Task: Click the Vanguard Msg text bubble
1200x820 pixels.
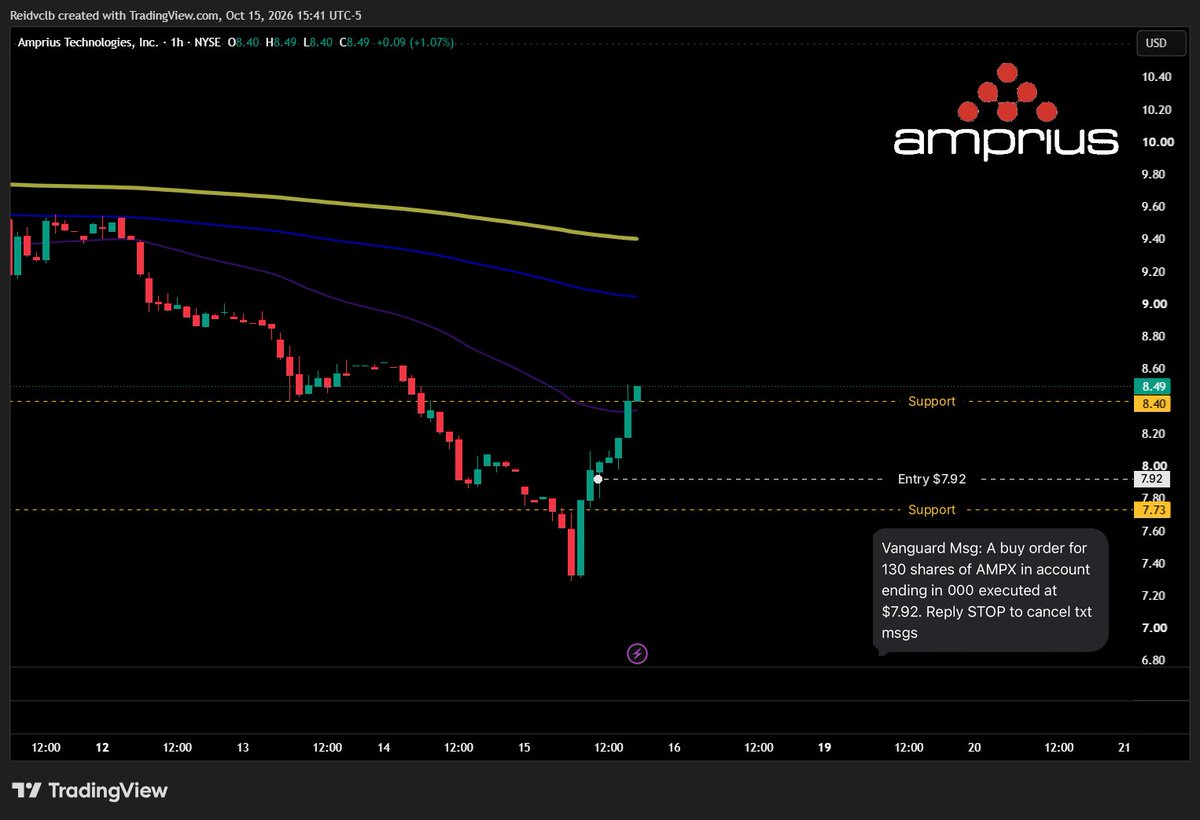Action: tap(991, 591)
